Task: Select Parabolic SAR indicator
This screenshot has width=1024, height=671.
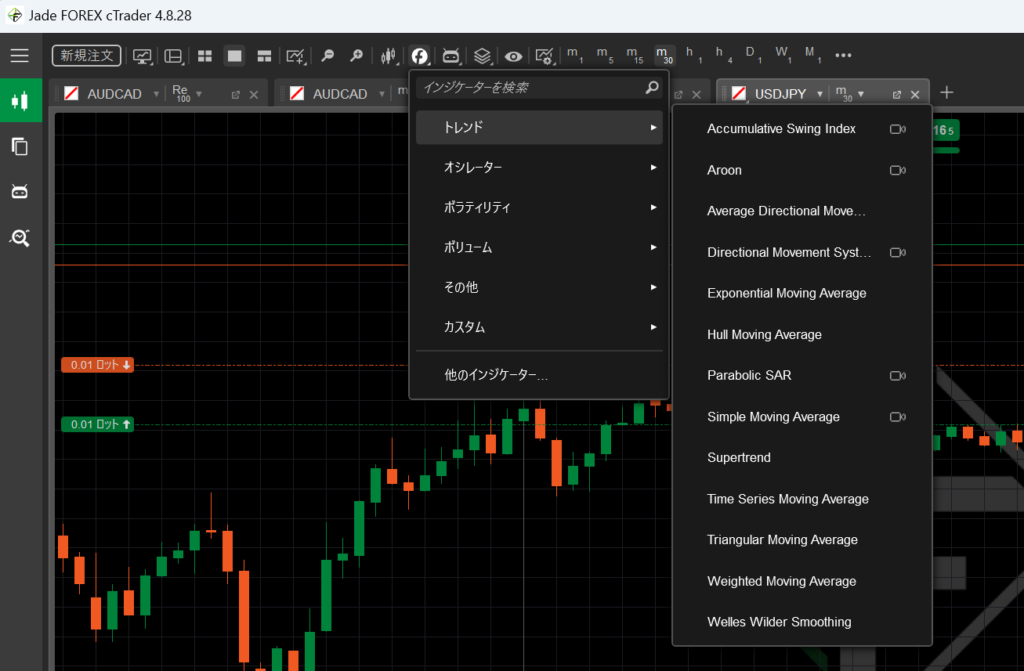Action: (x=749, y=375)
